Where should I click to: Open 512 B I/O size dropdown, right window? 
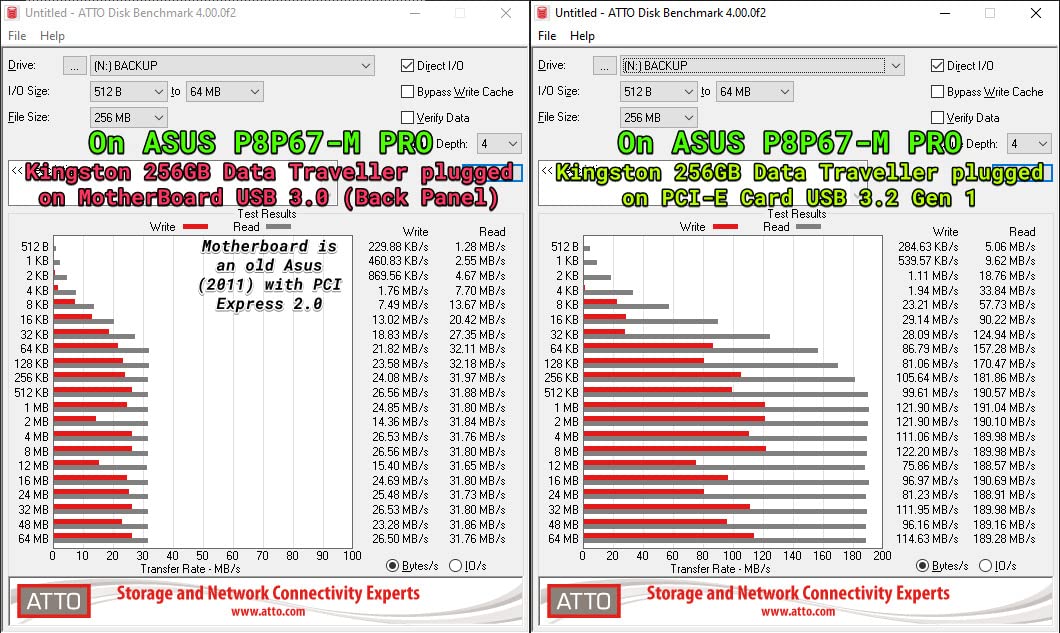click(x=658, y=91)
